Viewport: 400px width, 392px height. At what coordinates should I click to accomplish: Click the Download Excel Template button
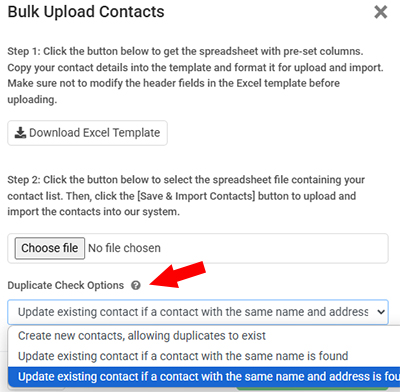(x=87, y=133)
